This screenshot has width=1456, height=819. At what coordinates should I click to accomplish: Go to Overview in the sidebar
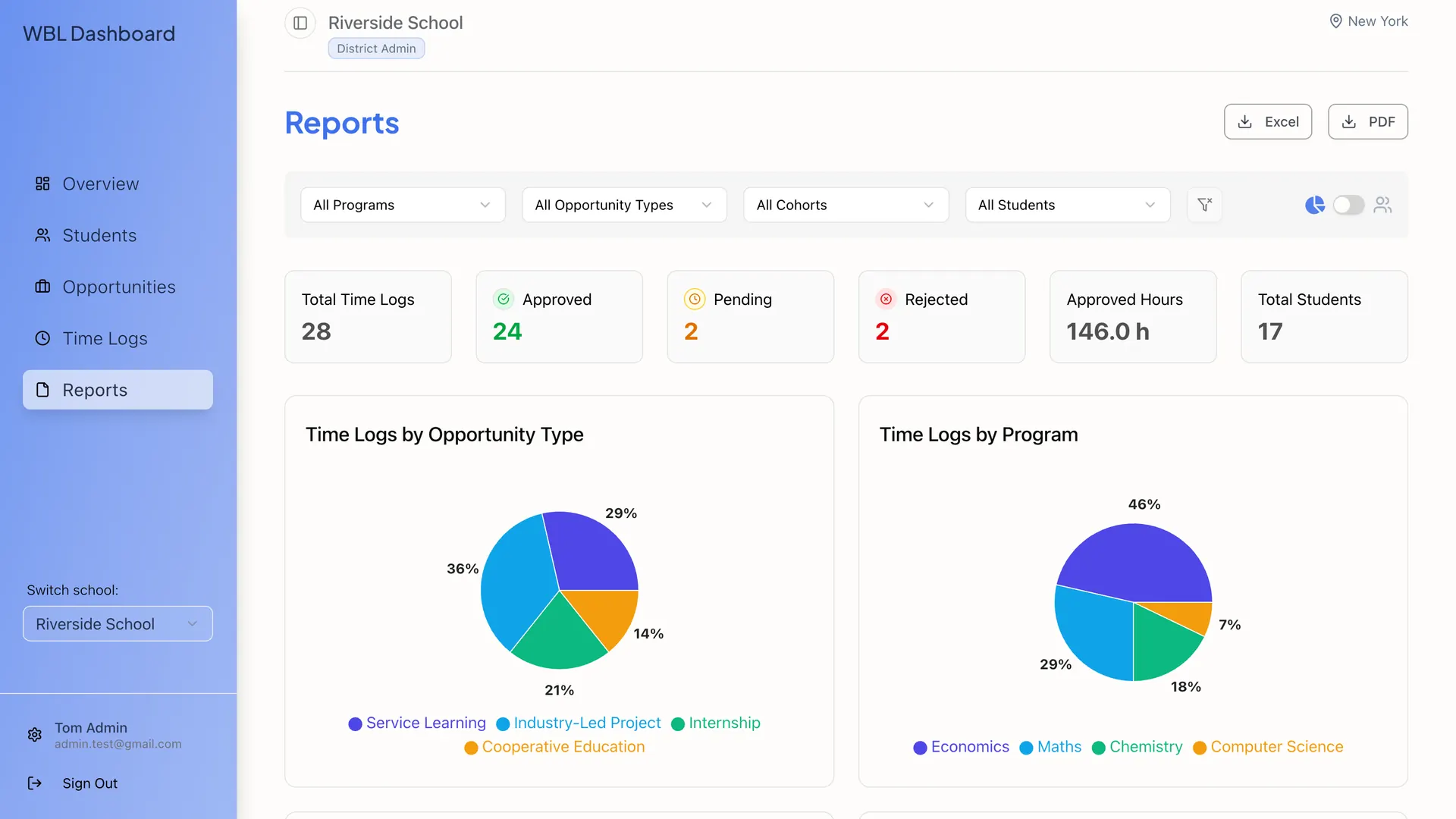point(118,184)
